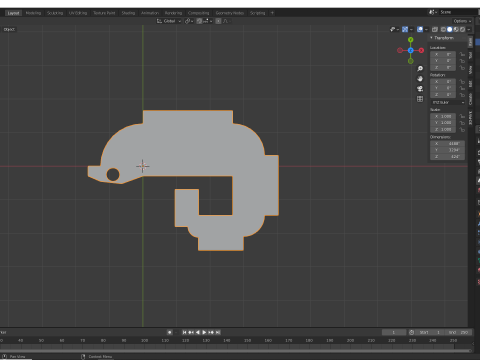This screenshot has height=360, width=480.
Task: Jump to timeline end frame
Action: pos(218,332)
